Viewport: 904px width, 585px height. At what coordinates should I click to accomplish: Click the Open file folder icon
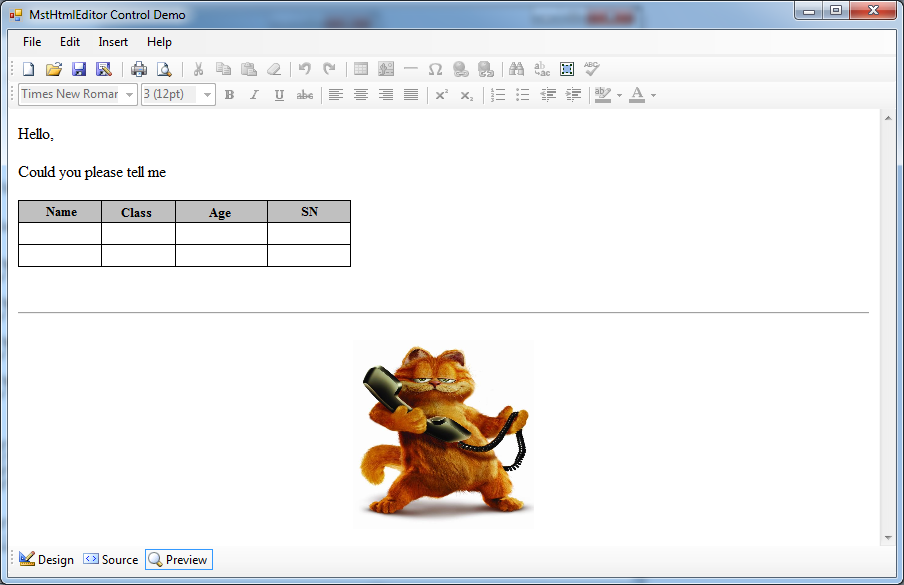click(54, 69)
